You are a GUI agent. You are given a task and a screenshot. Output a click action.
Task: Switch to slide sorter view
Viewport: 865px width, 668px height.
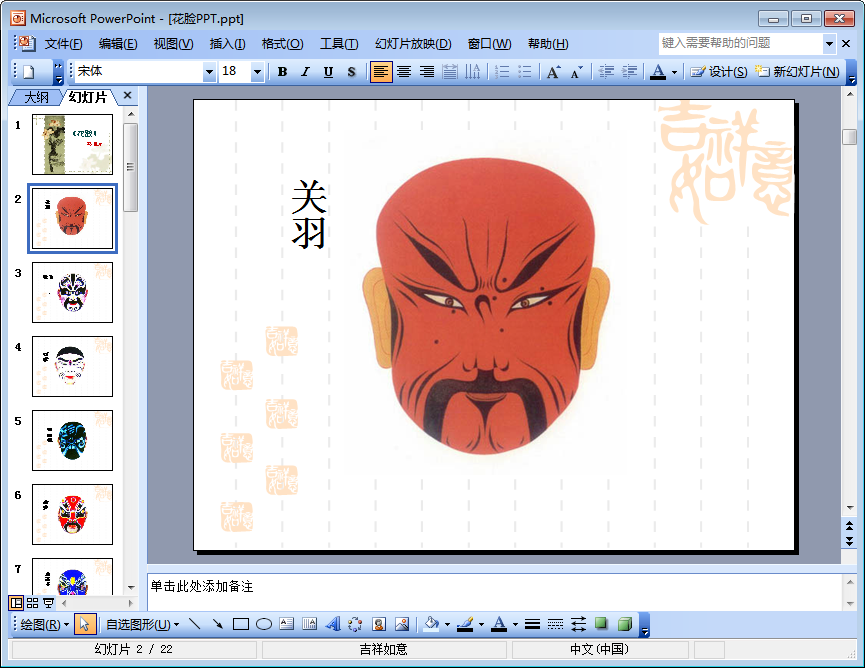[32, 603]
